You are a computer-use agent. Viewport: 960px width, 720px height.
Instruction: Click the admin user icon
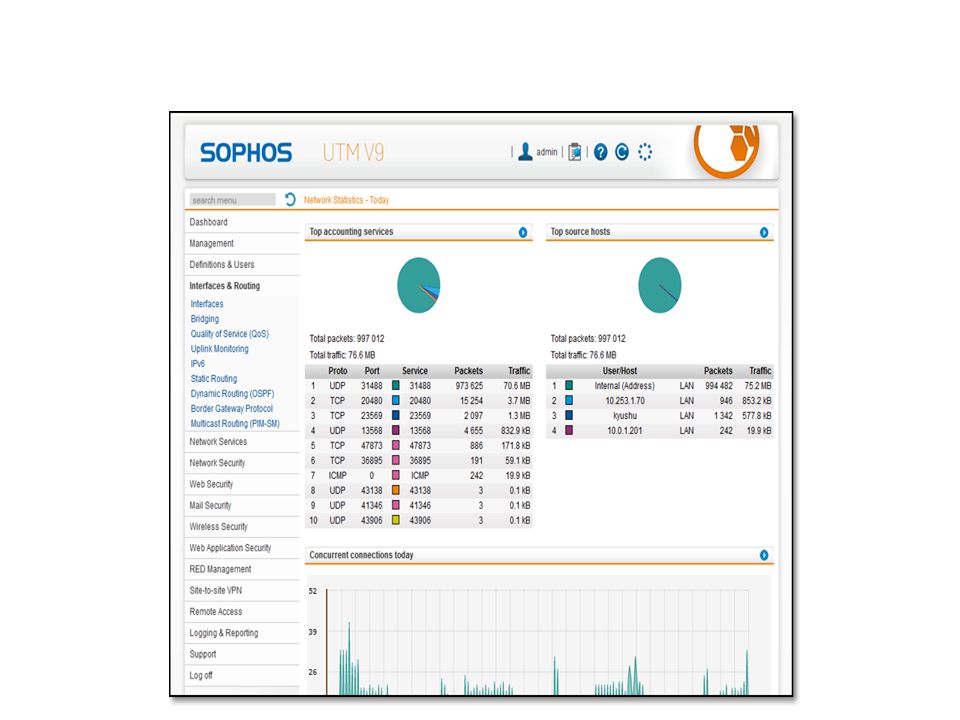(x=525, y=152)
